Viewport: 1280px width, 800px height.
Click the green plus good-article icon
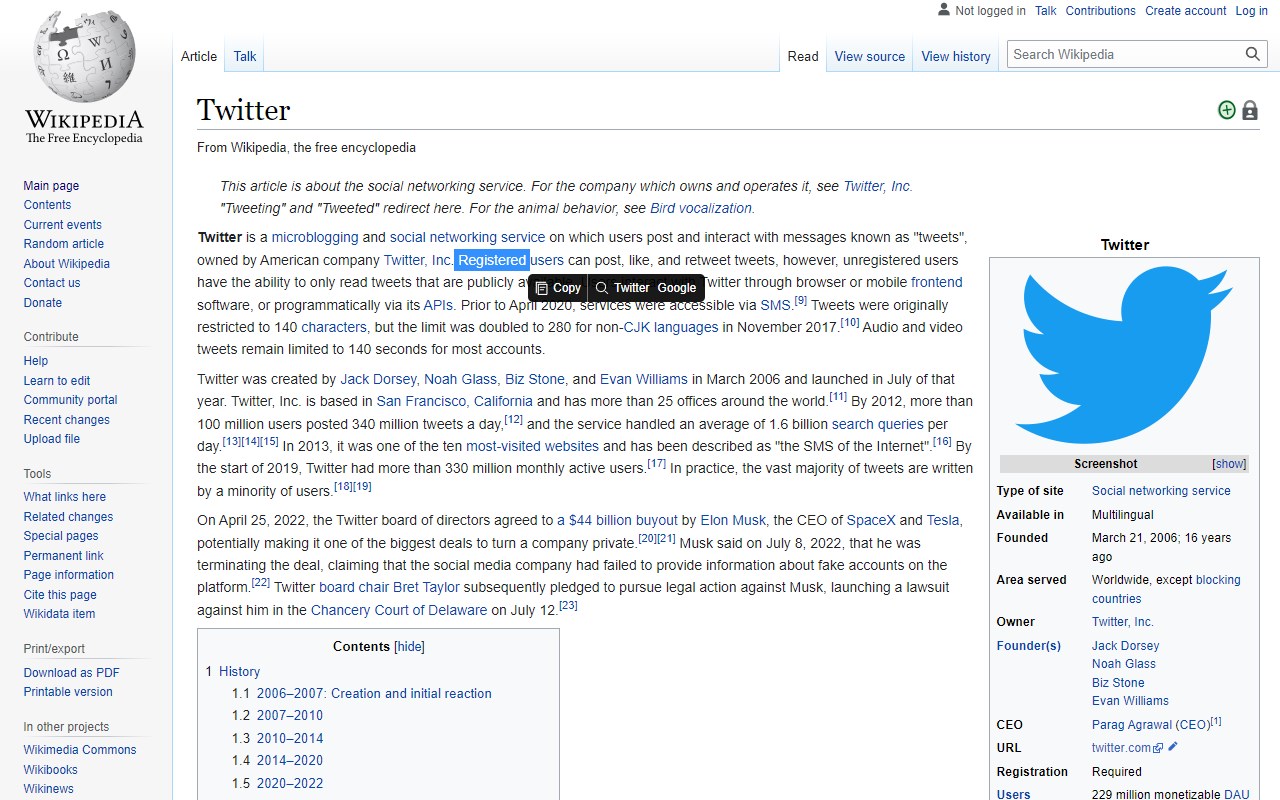pyautogui.click(x=1227, y=110)
